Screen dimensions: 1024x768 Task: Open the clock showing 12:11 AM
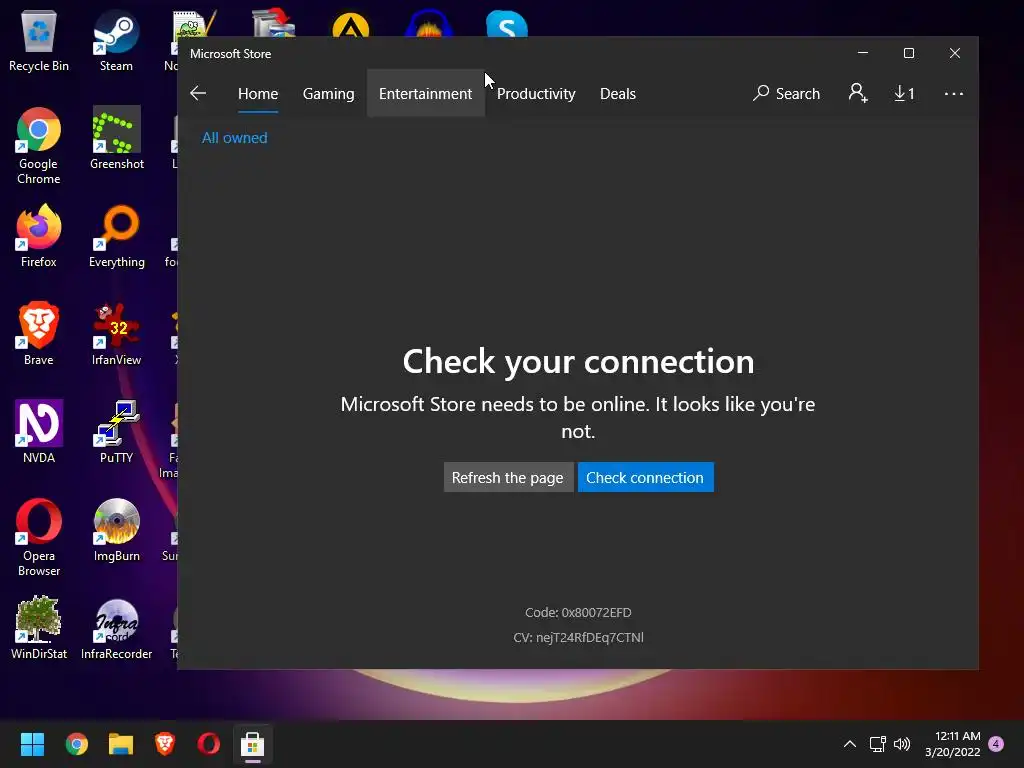coord(953,744)
